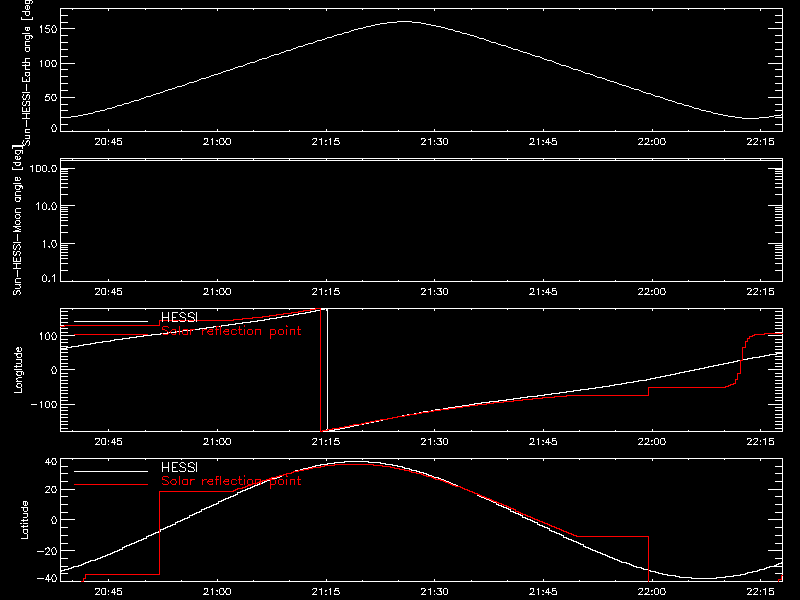This screenshot has height=600, width=800.
Task: Click red vertical latitude drop line at 22:00
Action: (648, 559)
